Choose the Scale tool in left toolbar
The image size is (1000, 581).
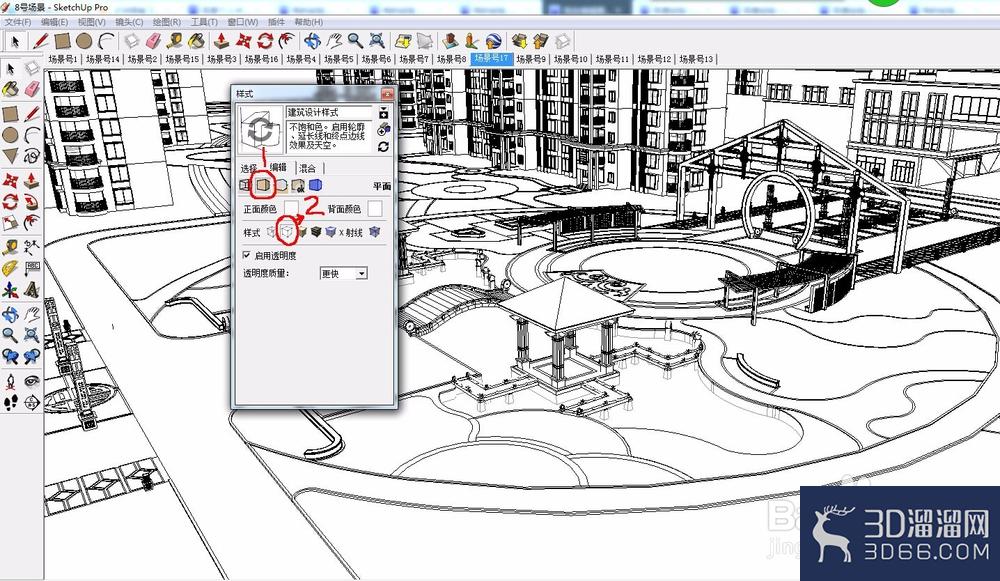pos(10,223)
